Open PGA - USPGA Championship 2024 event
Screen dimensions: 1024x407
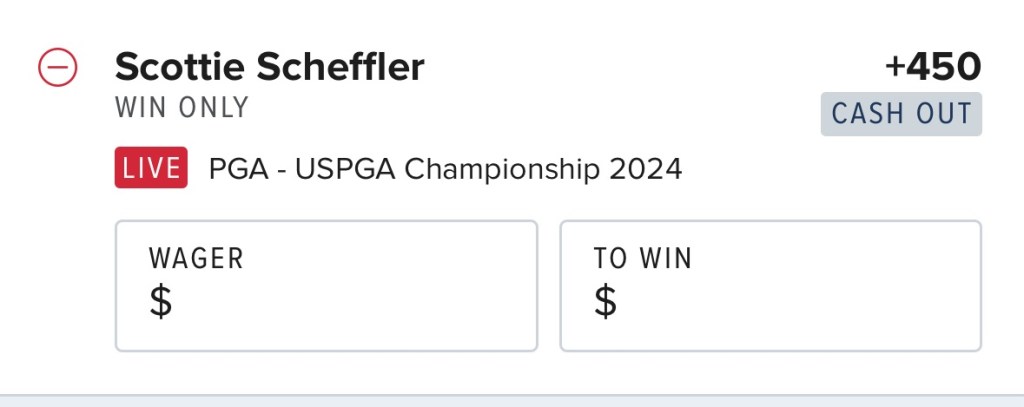click(x=445, y=168)
